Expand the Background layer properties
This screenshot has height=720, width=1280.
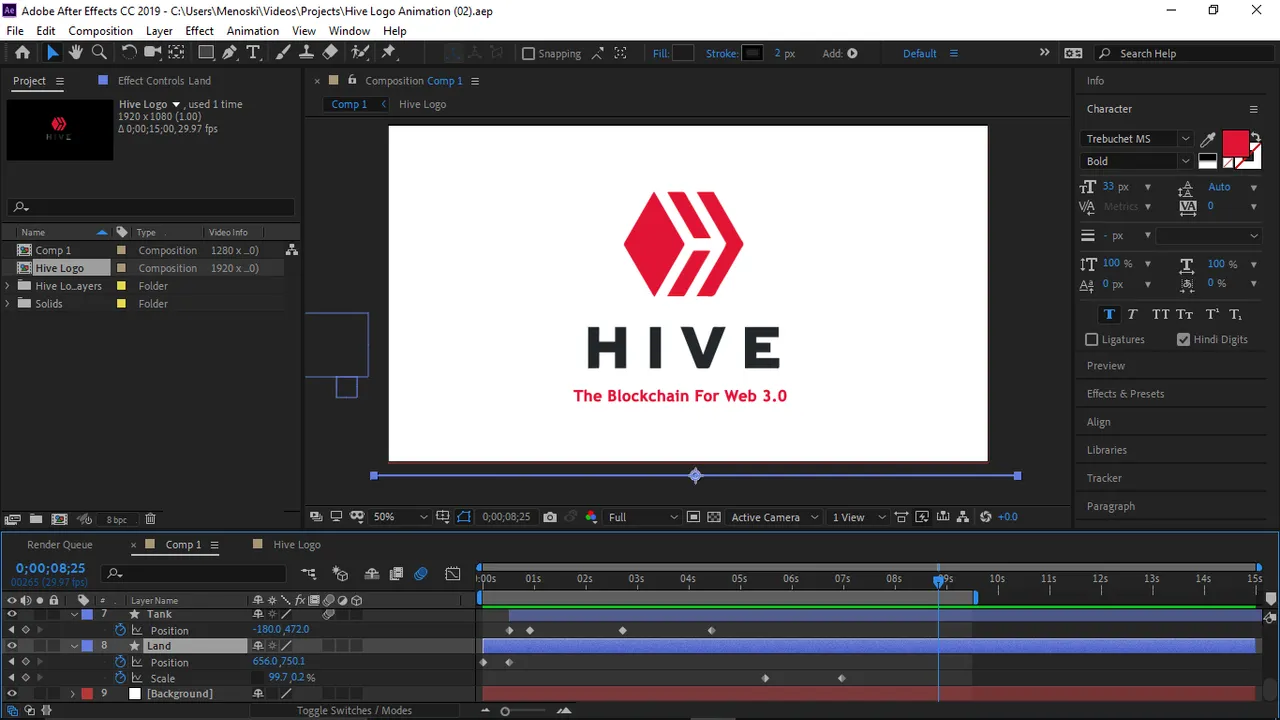[x=72, y=694]
